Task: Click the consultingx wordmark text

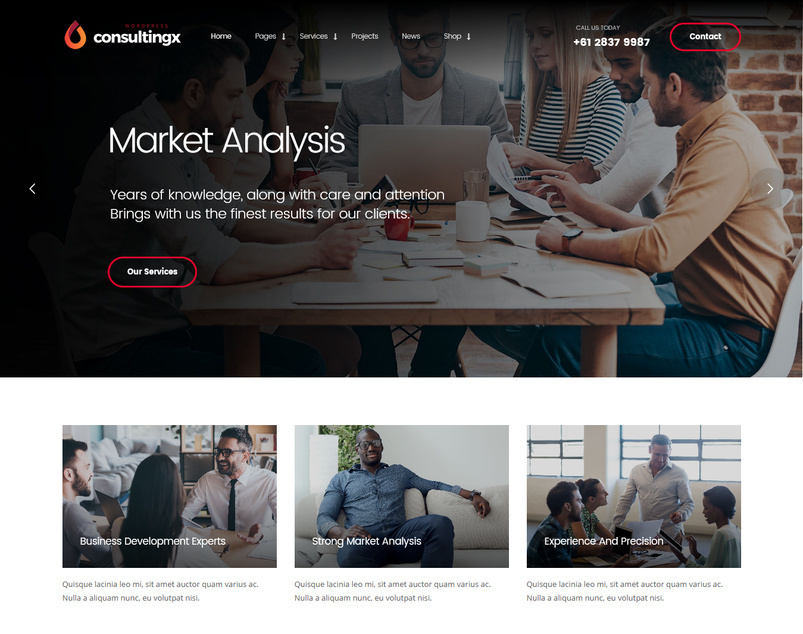Action: pyautogui.click(x=137, y=37)
